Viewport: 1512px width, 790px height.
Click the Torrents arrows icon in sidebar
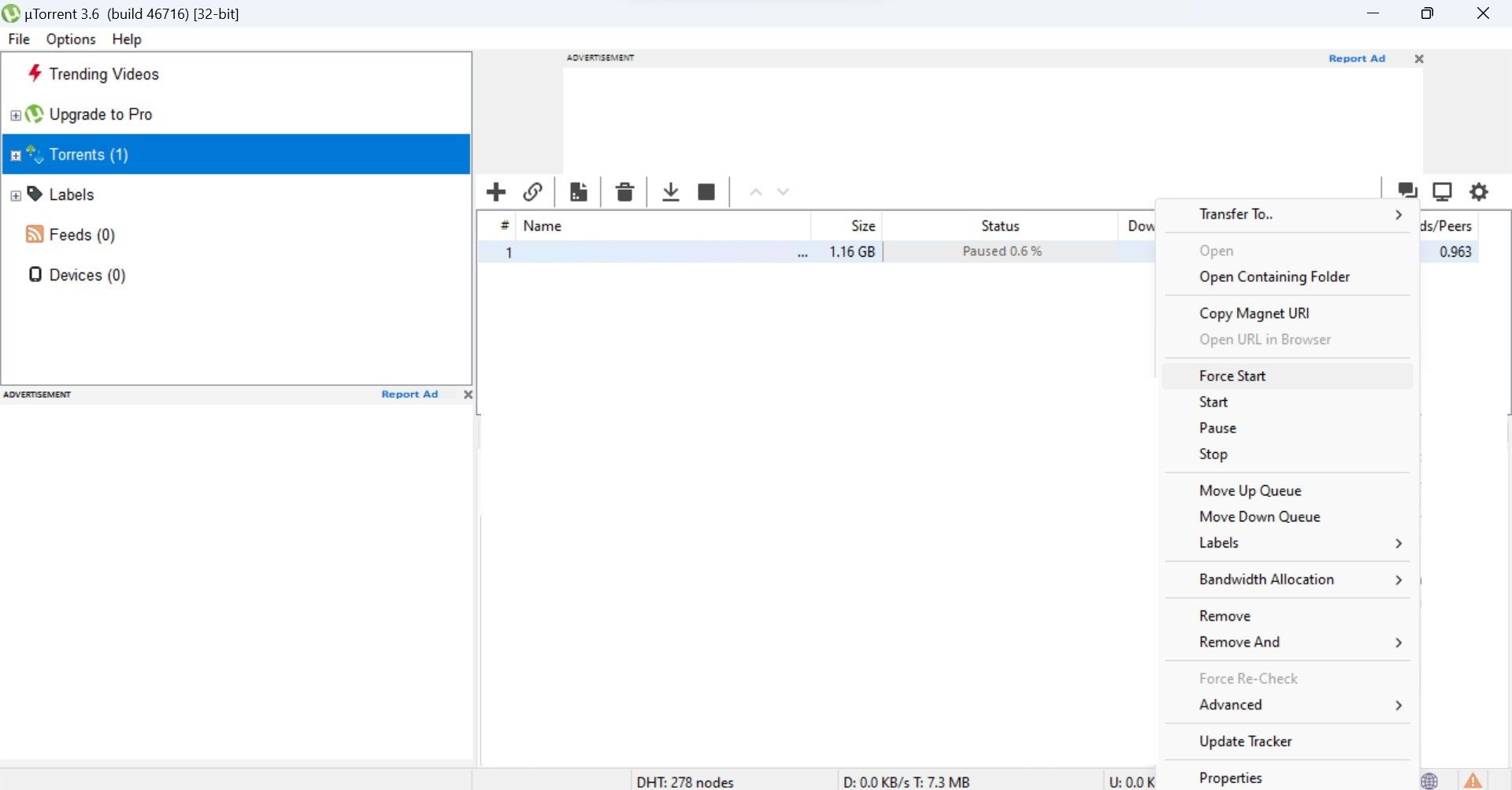[x=35, y=154]
